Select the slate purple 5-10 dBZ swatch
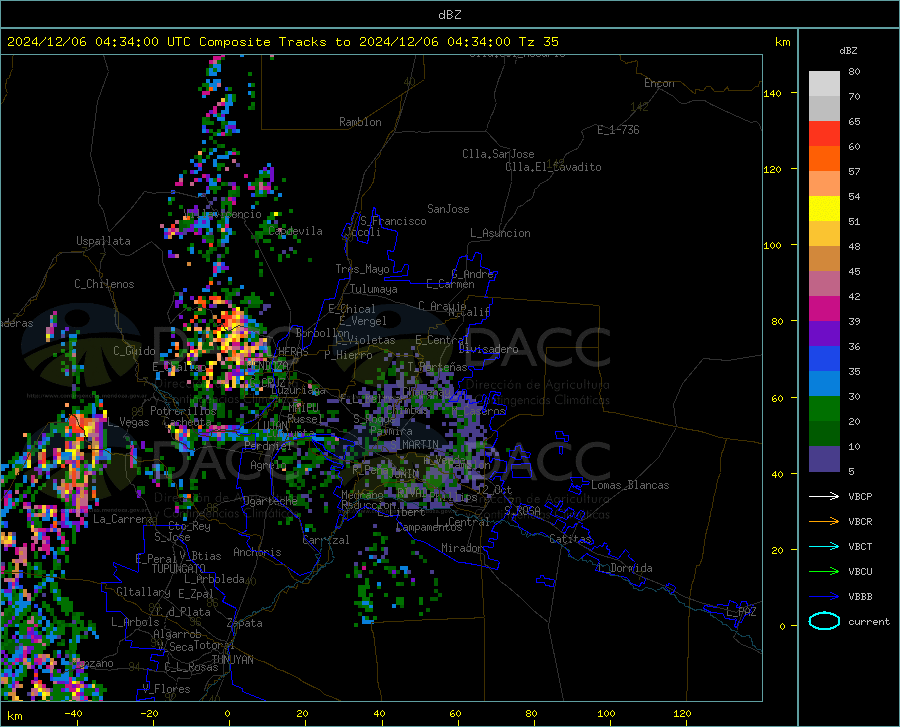900x727 pixels. coord(824,459)
